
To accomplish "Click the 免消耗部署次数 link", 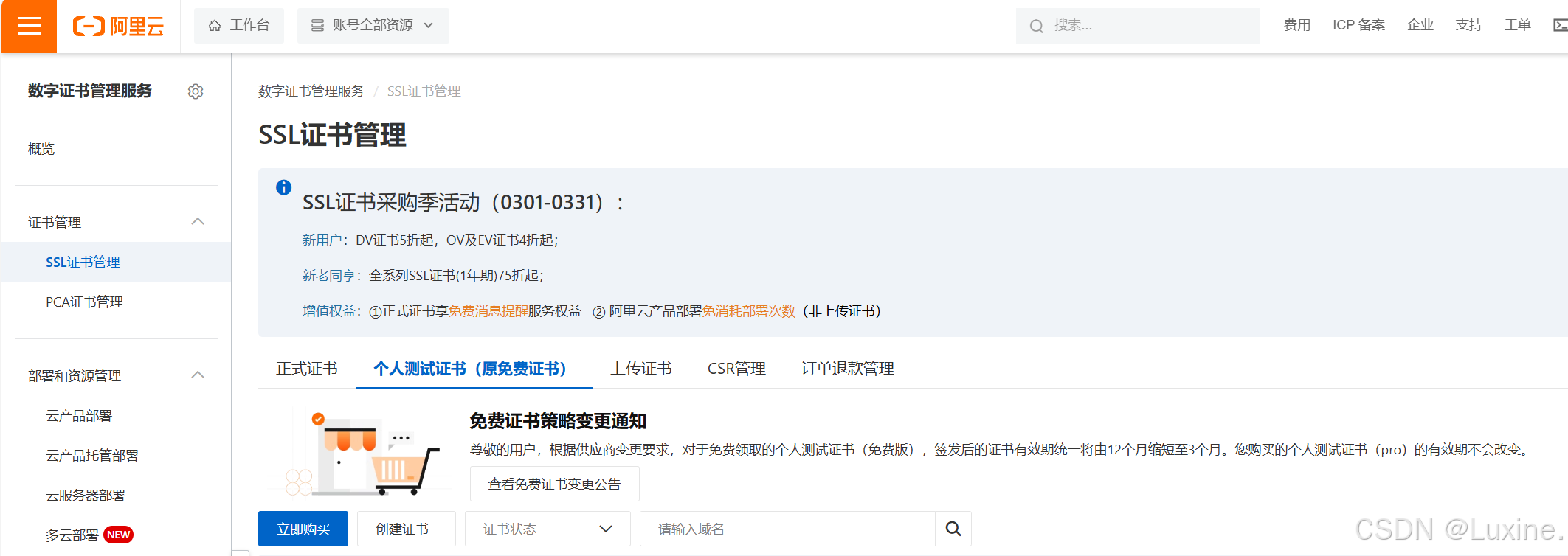I will click(x=749, y=311).
